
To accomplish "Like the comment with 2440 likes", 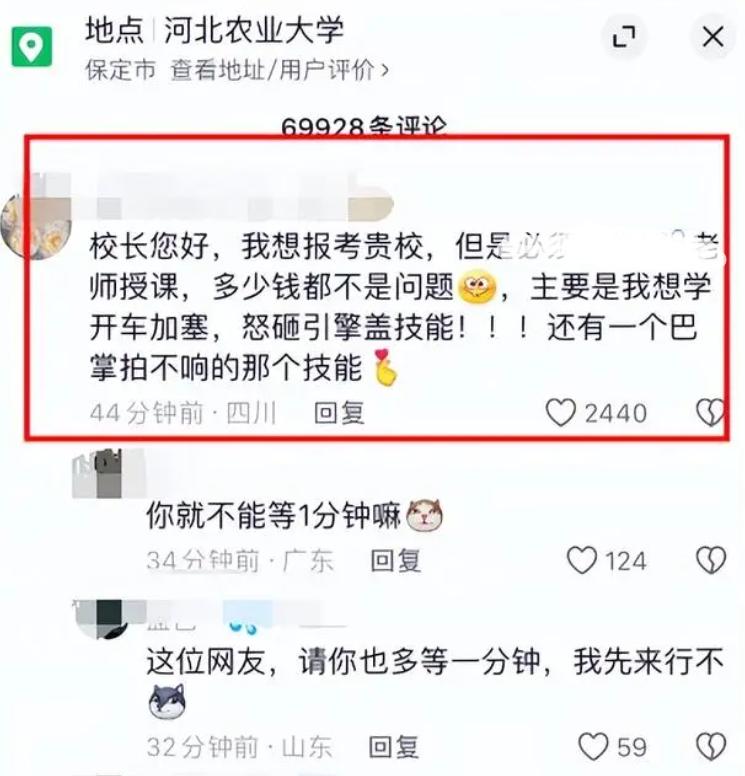I will pos(560,413).
